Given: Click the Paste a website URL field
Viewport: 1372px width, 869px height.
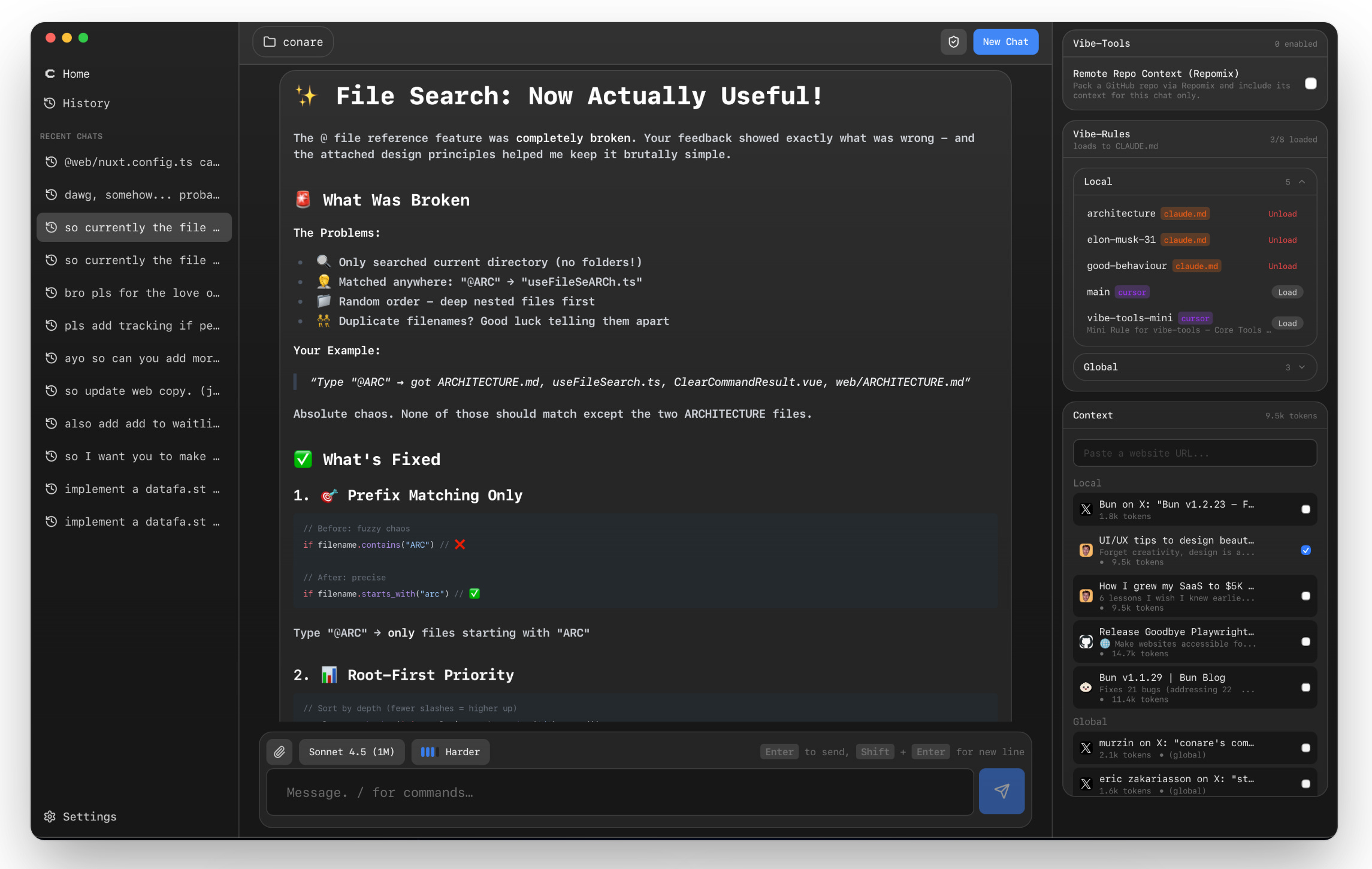Looking at the screenshot, I should coord(1194,453).
